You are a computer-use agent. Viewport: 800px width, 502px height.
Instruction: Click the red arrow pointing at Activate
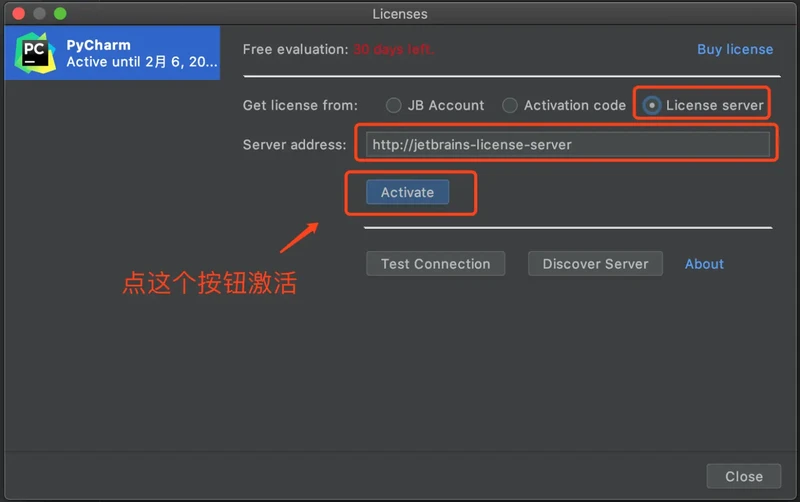click(299, 237)
